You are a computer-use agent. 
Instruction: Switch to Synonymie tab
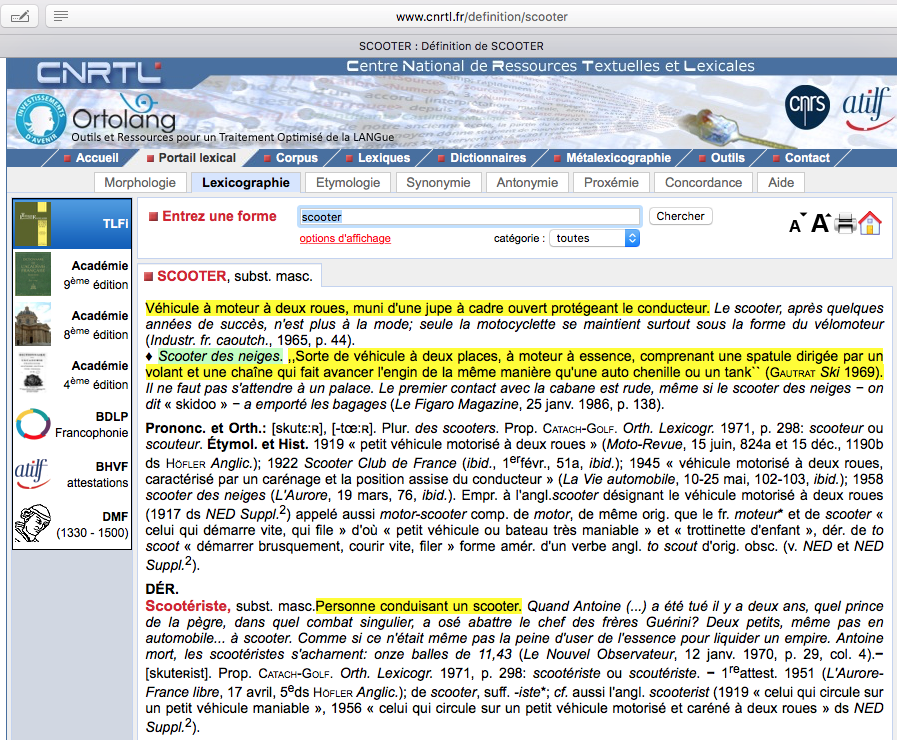[438, 182]
